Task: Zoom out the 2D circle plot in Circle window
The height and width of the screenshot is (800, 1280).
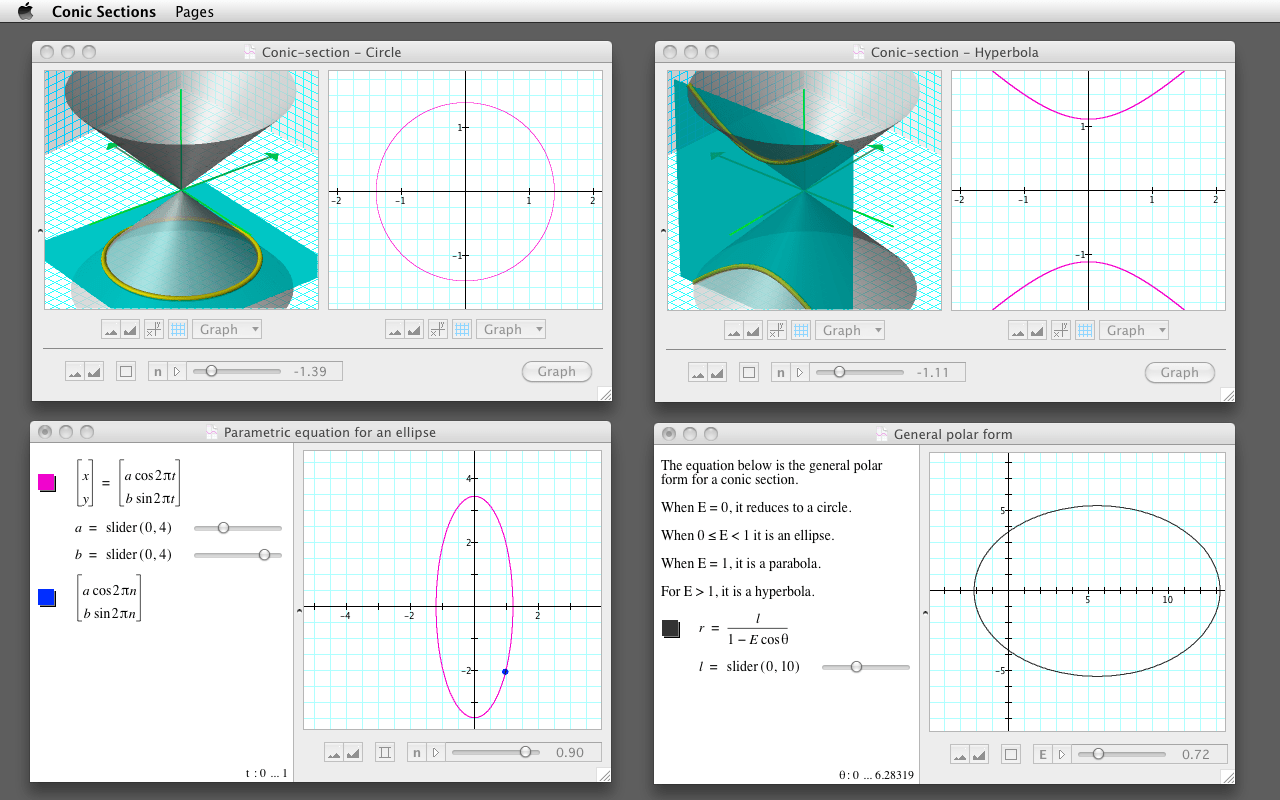Action: pos(395,329)
